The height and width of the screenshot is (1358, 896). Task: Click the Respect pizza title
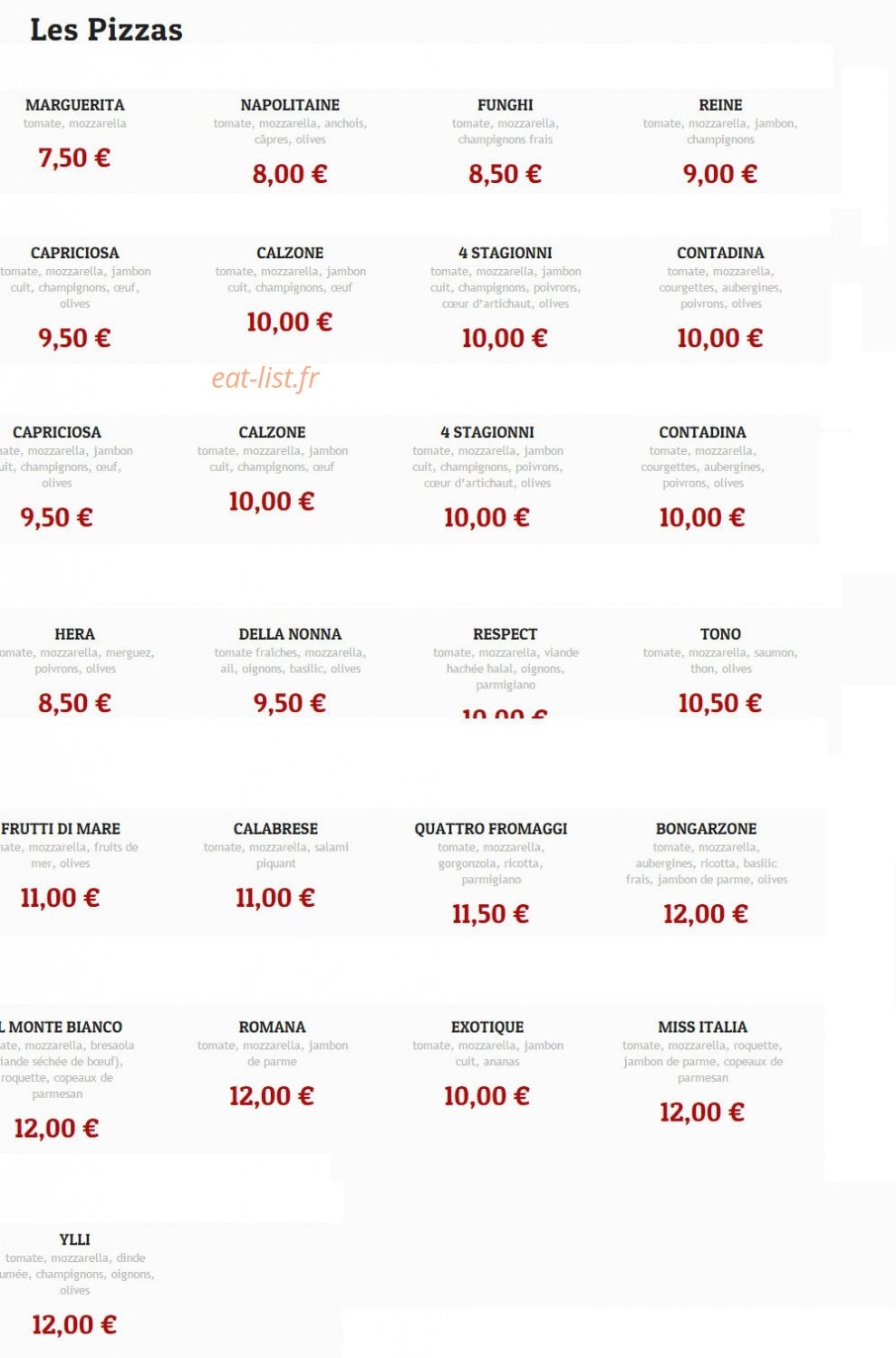tap(506, 634)
